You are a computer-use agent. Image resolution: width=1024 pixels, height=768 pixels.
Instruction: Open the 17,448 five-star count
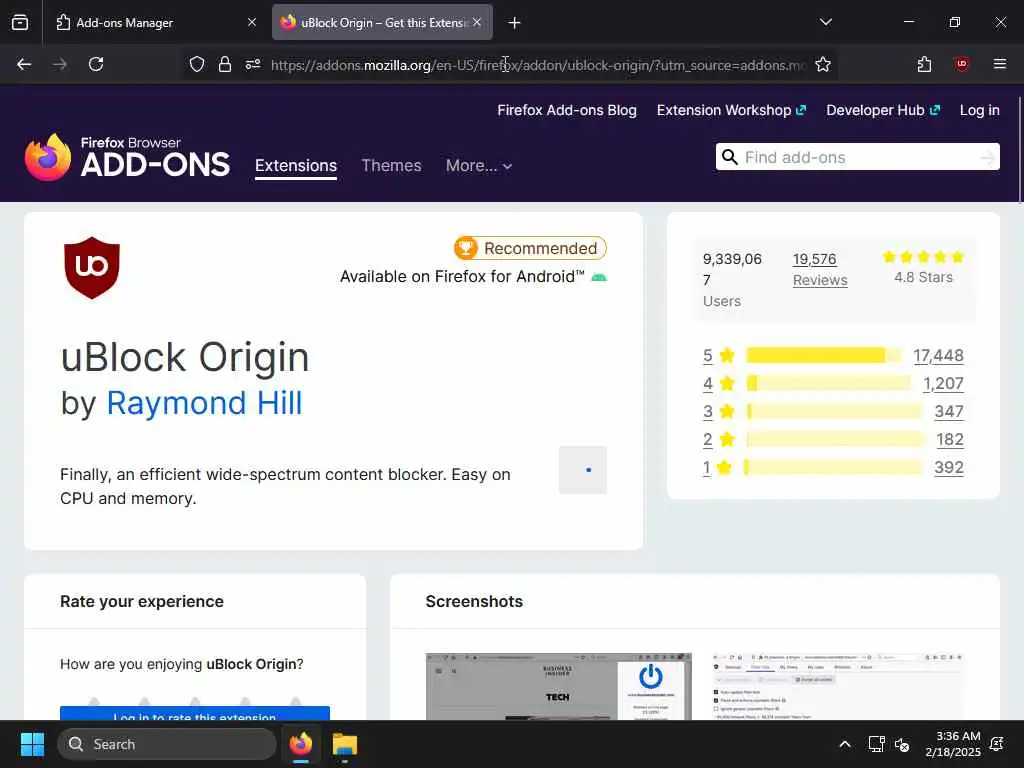point(938,356)
